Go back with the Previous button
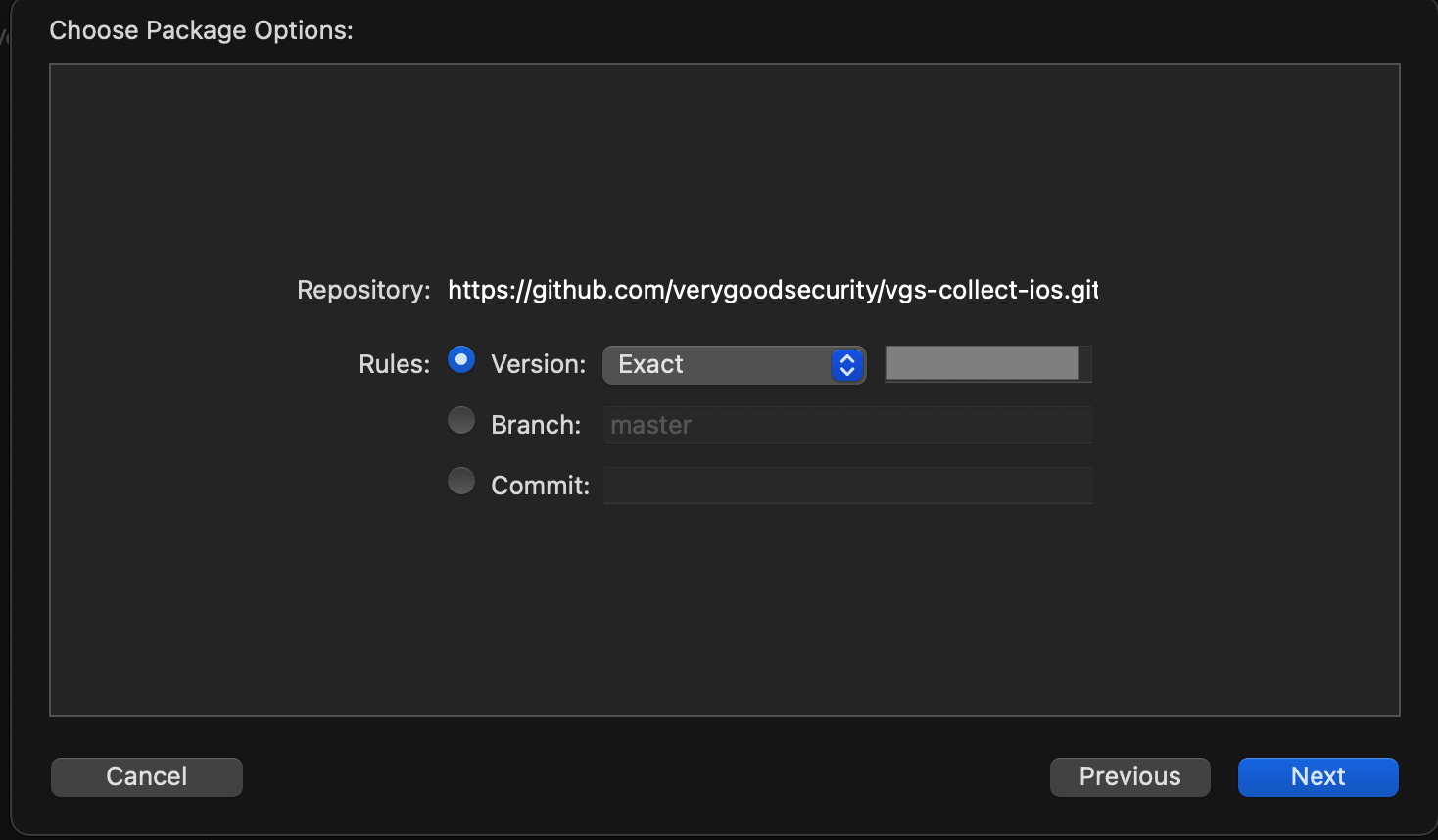Image resolution: width=1438 pixels, height=840 pixels. [1129, 776]
